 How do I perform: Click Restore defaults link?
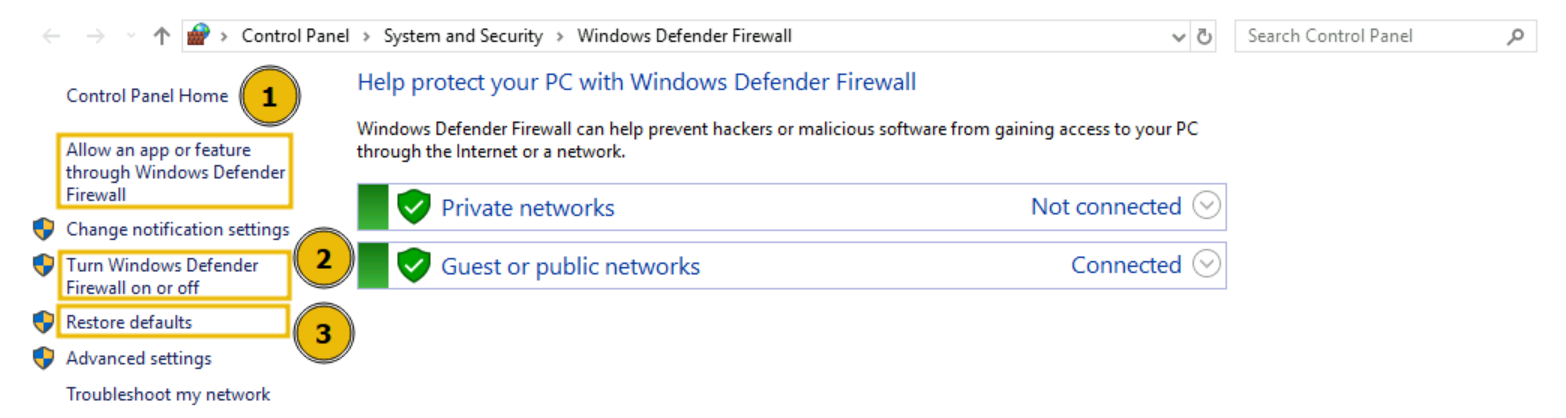[x=129, y=322]
